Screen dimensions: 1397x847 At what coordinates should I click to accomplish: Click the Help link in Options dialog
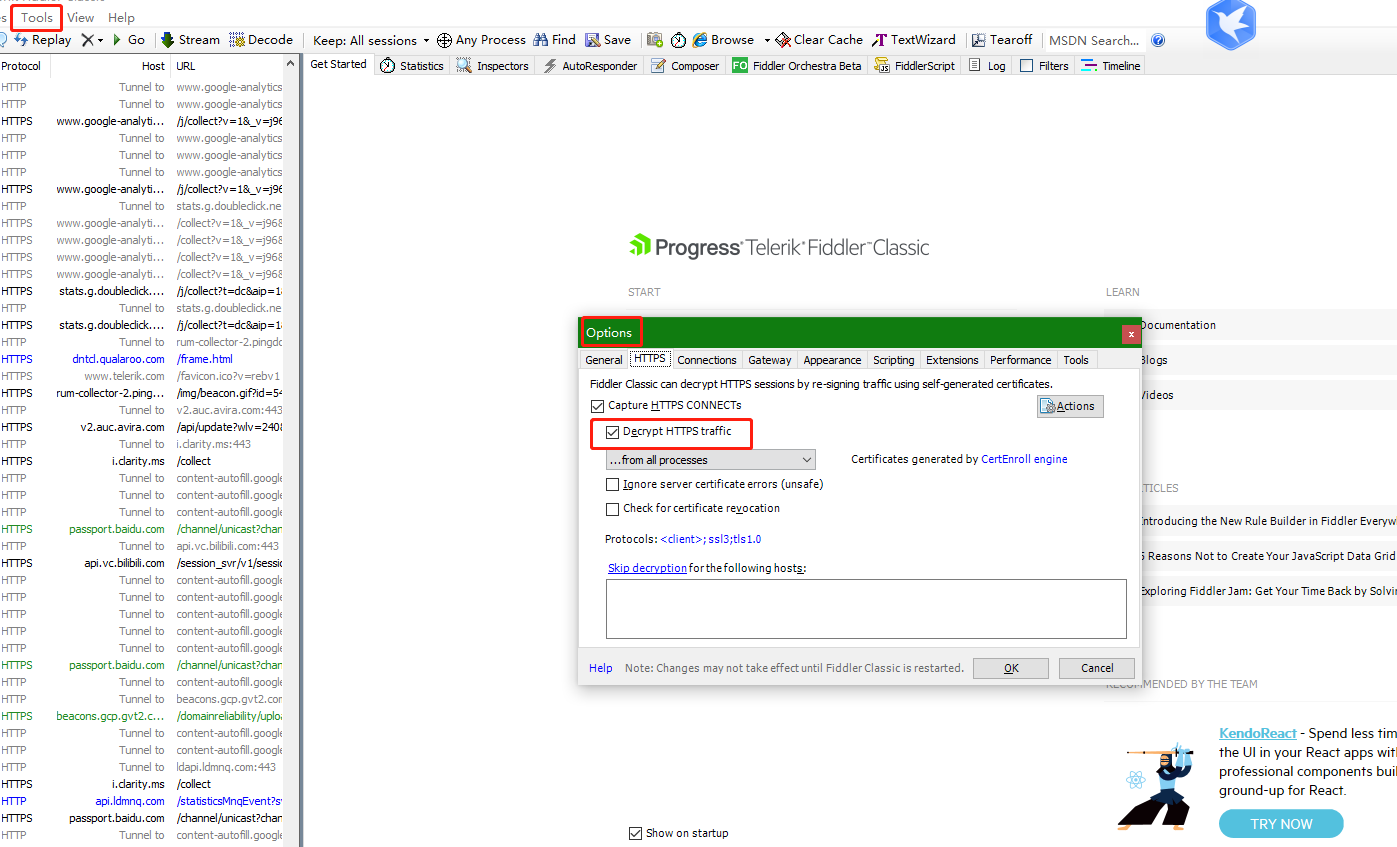(x=601, y=668)
